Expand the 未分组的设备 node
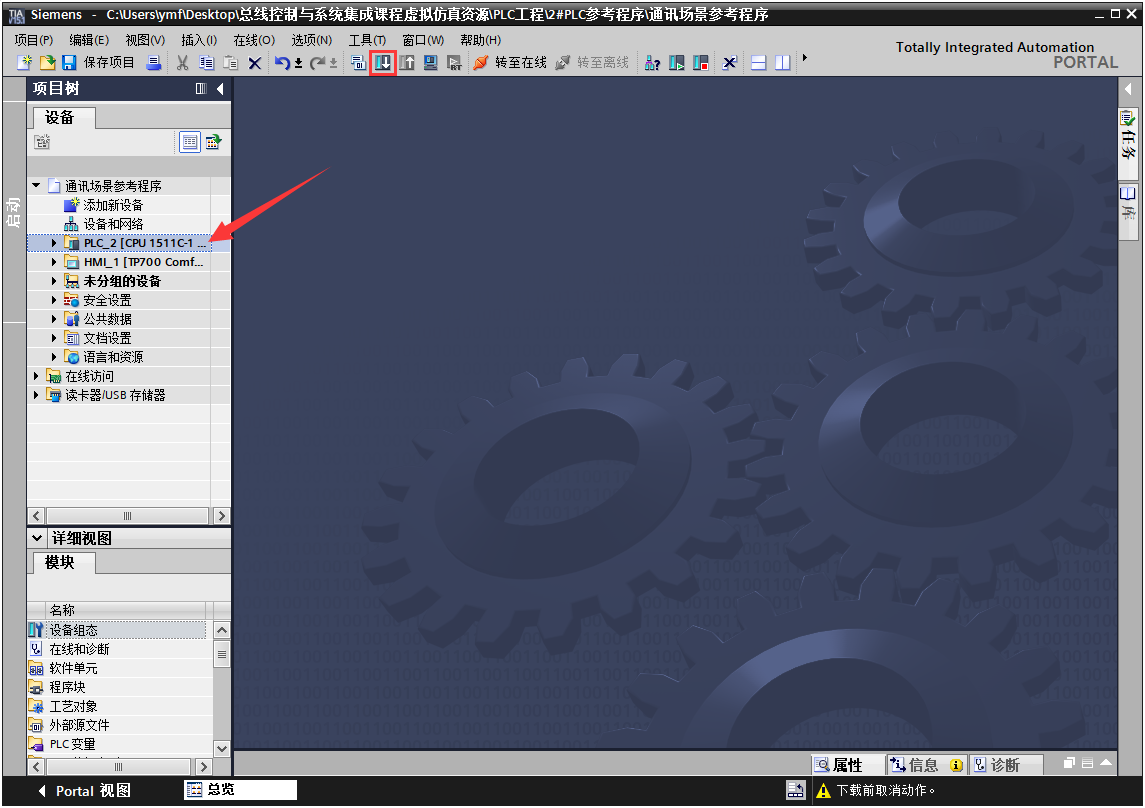This screenshot has width=1145, height=808. point(54,280)
